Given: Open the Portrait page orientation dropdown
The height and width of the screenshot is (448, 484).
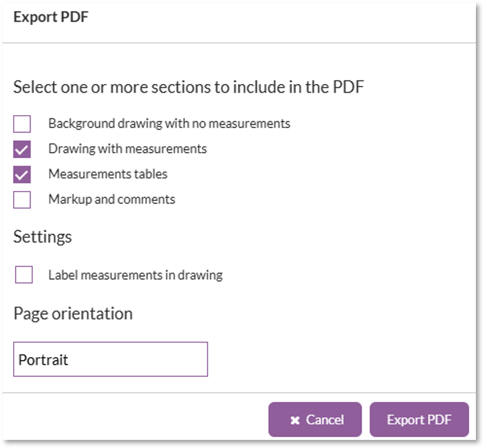Looking at the screenshot, I should click(x=111, y=359).
